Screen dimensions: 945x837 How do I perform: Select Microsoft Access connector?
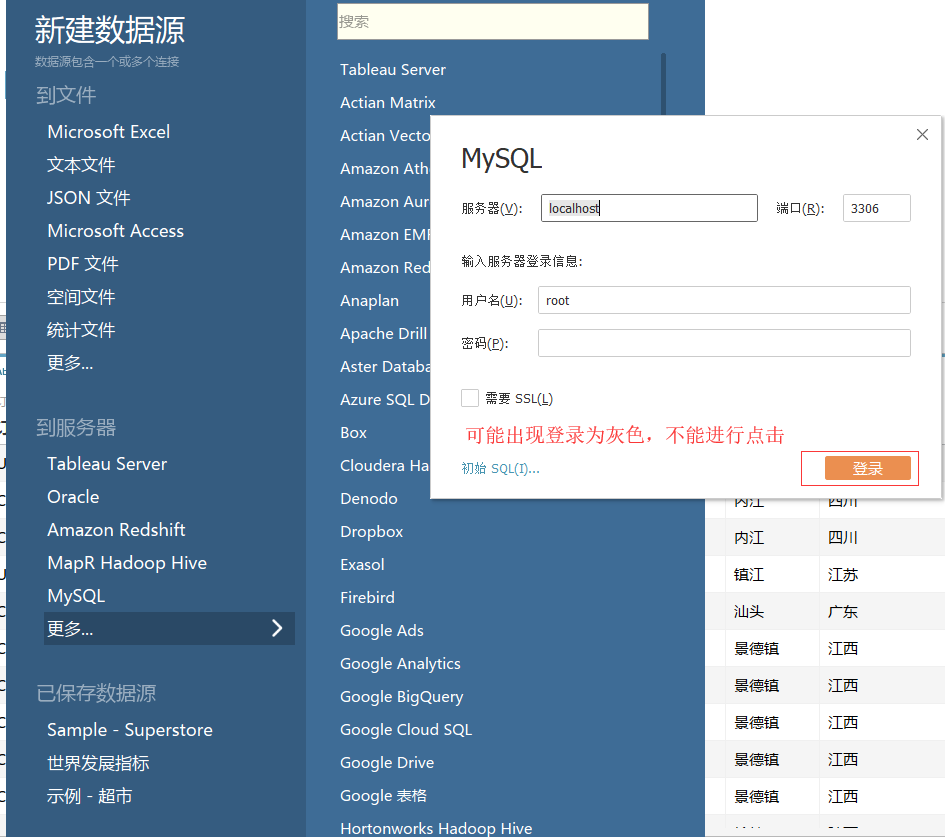[115, 231]
